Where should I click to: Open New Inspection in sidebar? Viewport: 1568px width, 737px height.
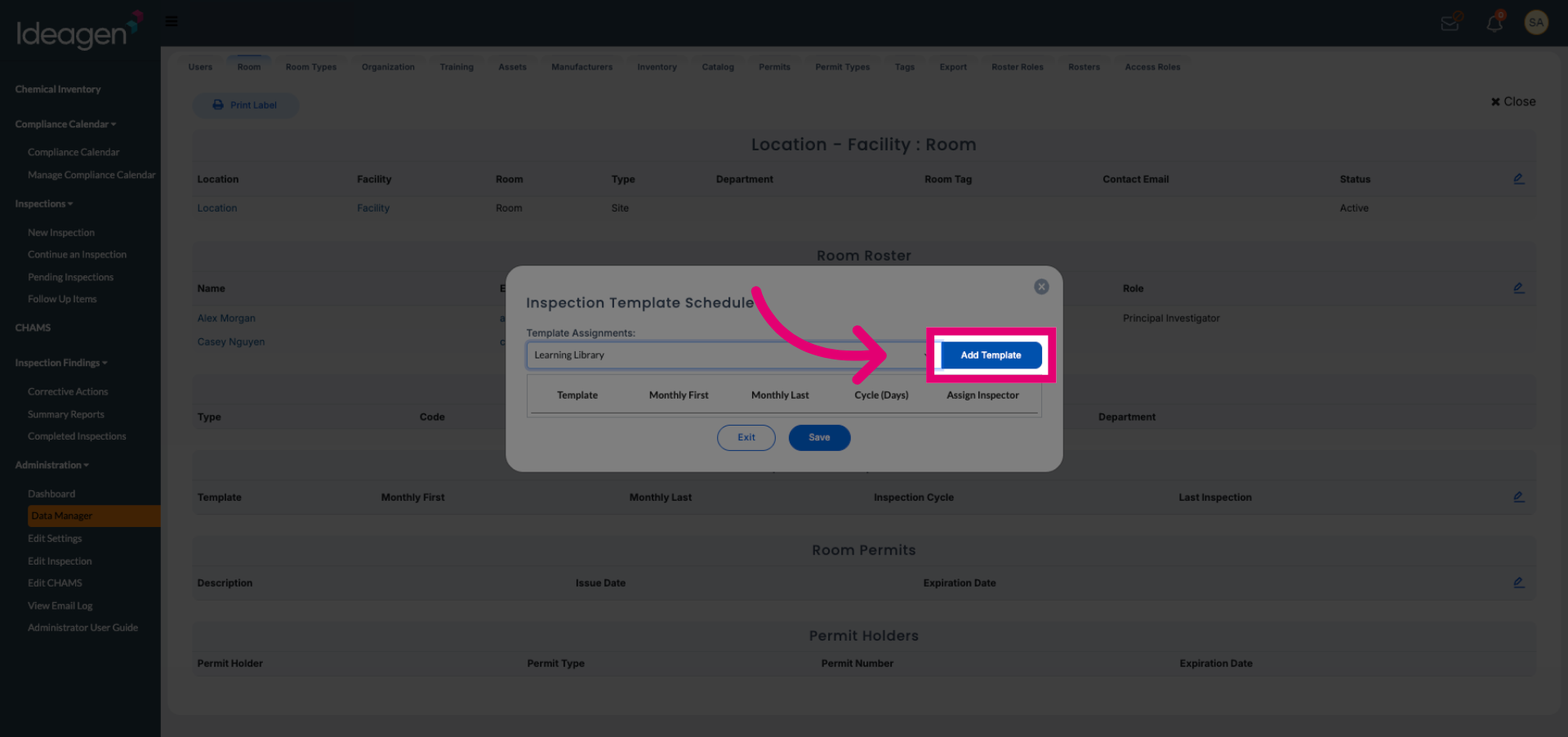61,233
